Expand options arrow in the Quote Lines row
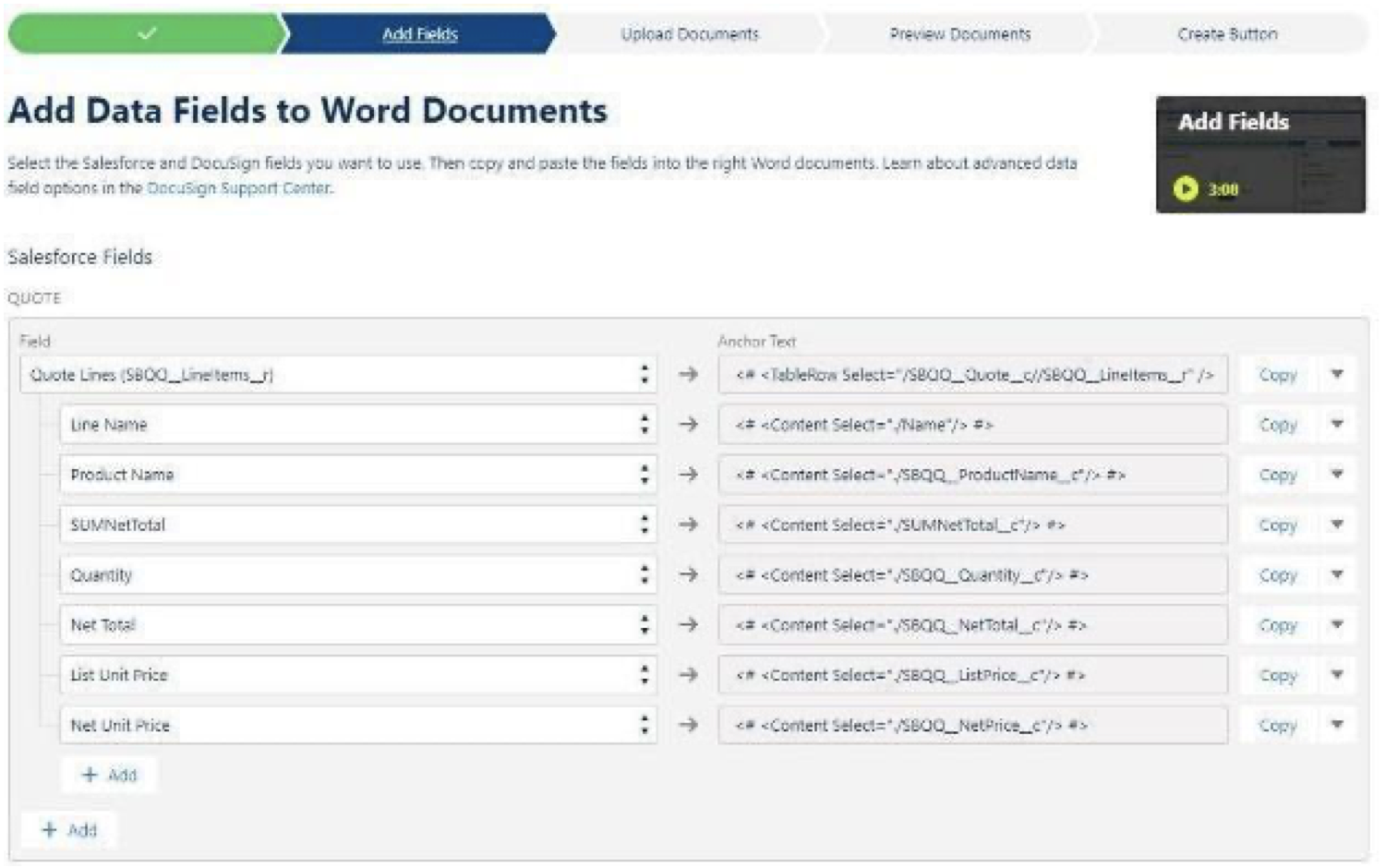 tap(1336, 375)
